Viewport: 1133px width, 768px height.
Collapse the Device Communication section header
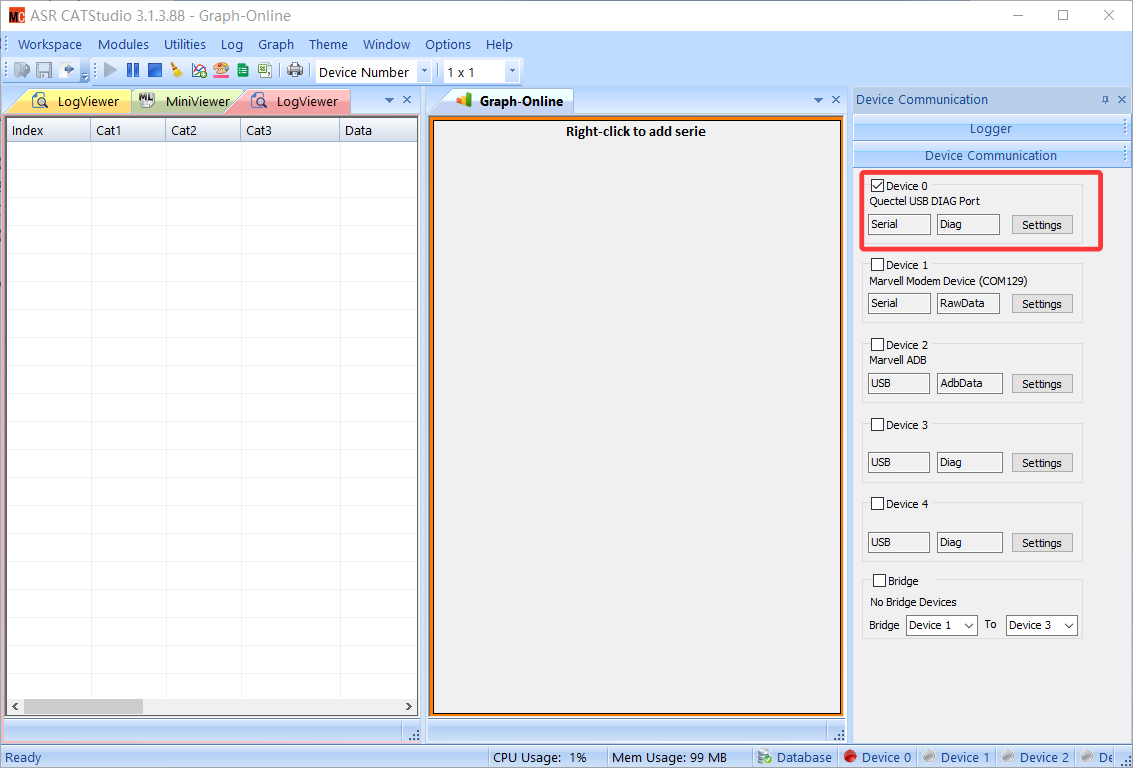click(x=991, y=155)
